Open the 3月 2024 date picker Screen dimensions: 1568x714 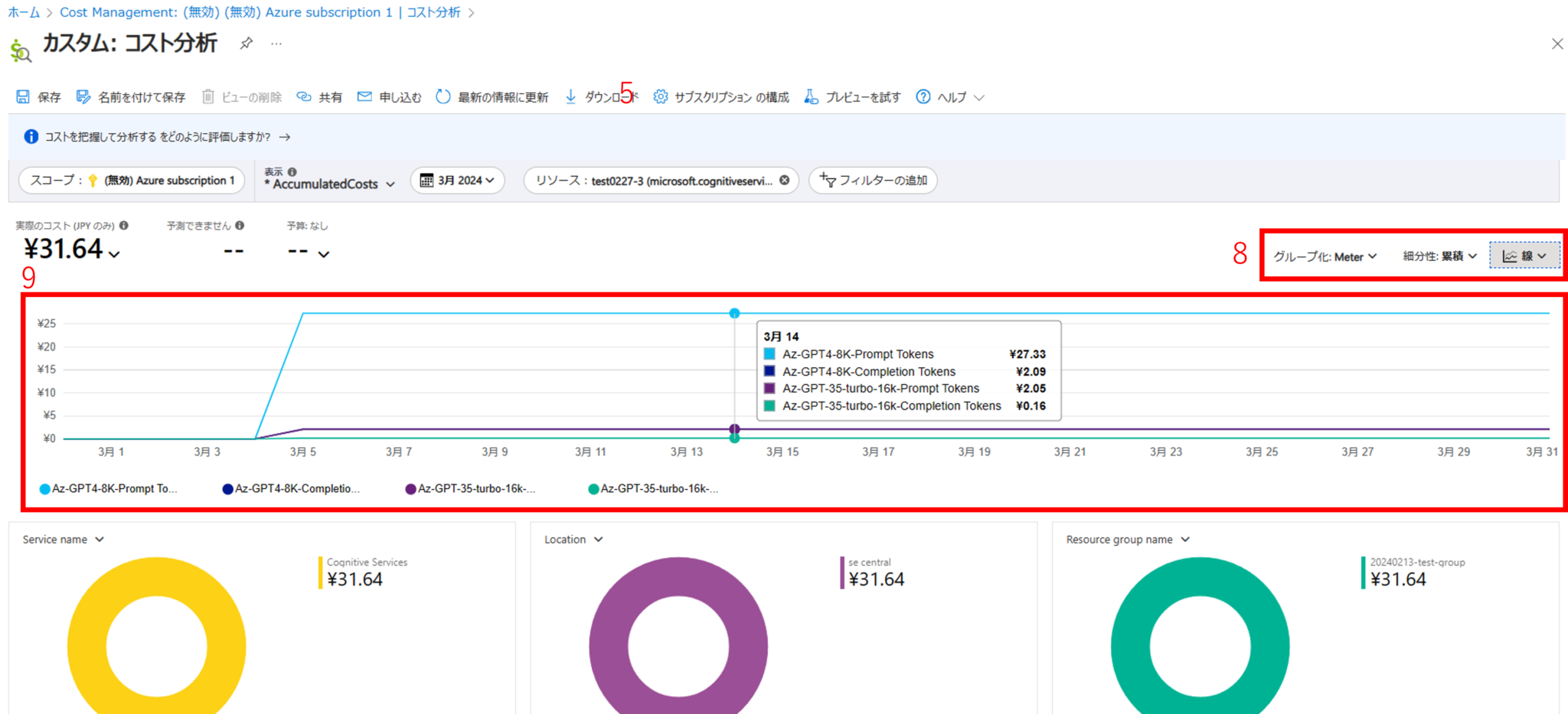(457, 181)
